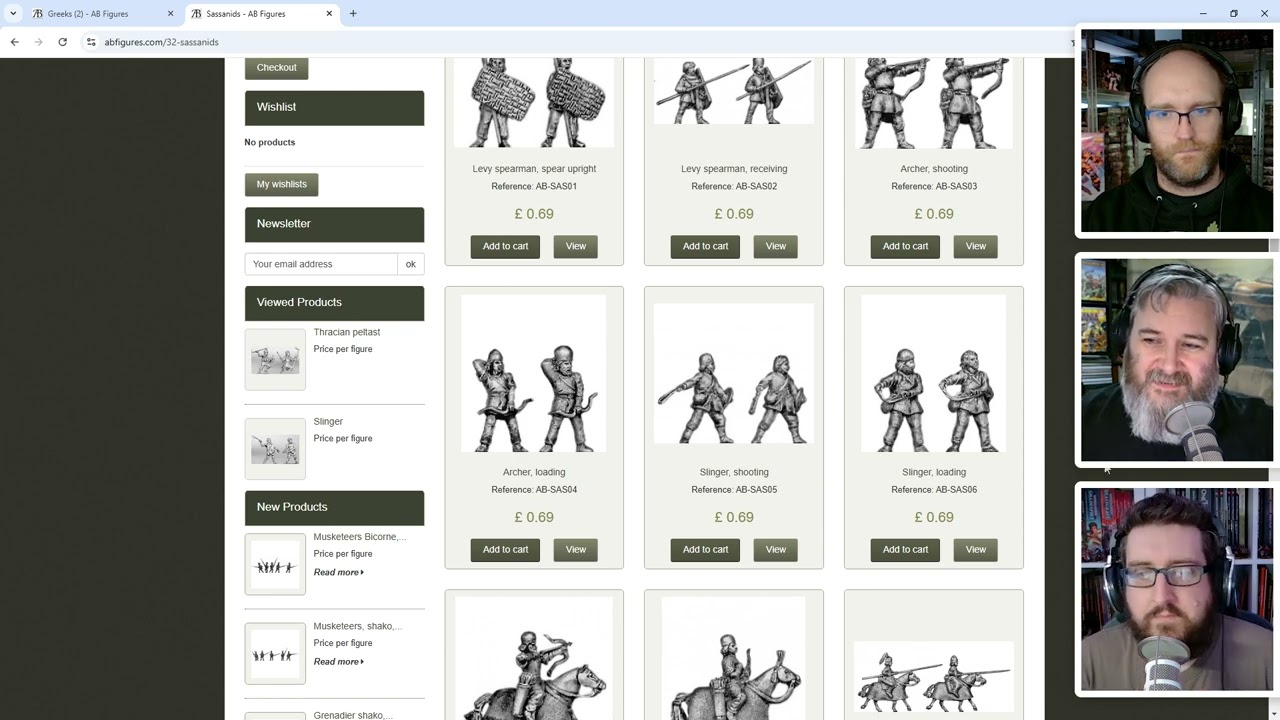Open Slinger, loading figure image
The height and width of the screenshot is (720, 1280).
point(934,374)
